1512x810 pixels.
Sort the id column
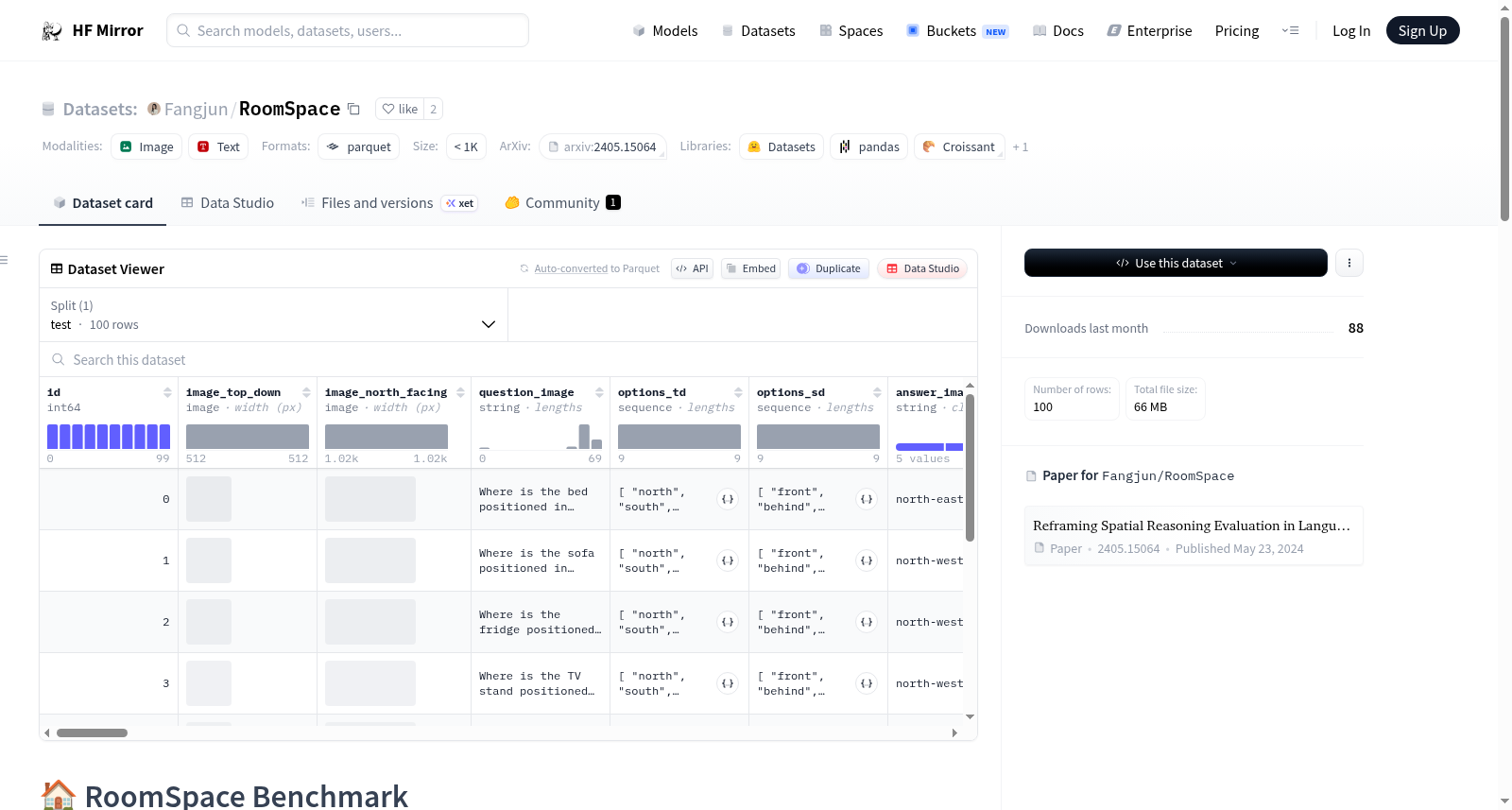tap(167, 392)
